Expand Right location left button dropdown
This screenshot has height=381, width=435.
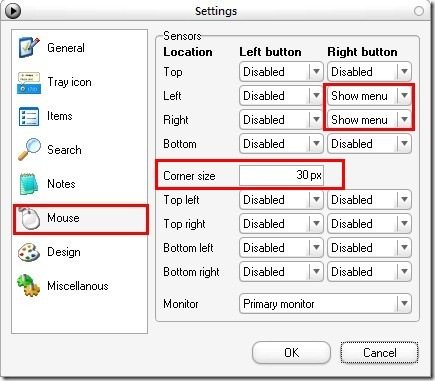coord(281,120)
